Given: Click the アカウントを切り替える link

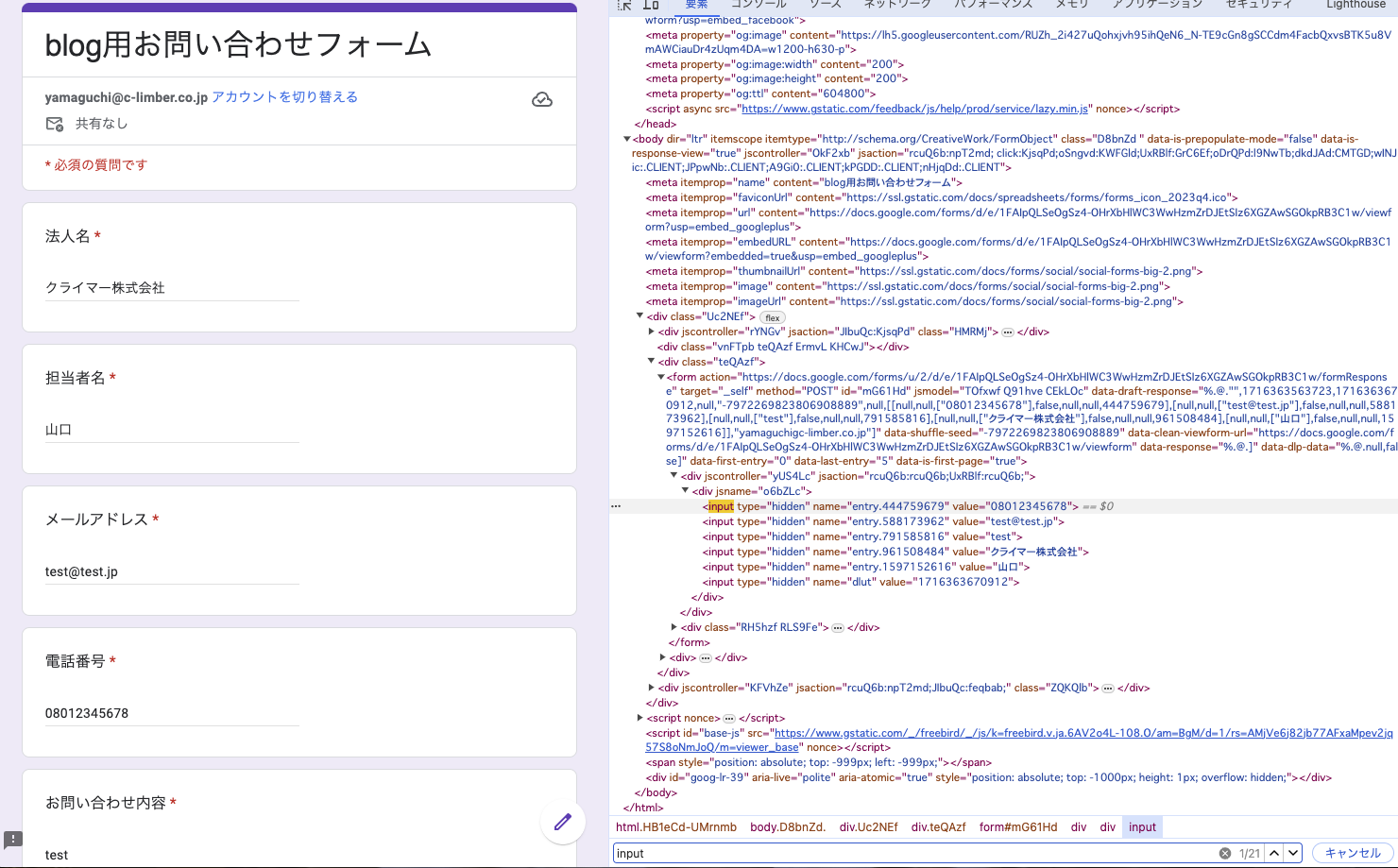Looking at the screenshot, I should click(x=284, y=97).
